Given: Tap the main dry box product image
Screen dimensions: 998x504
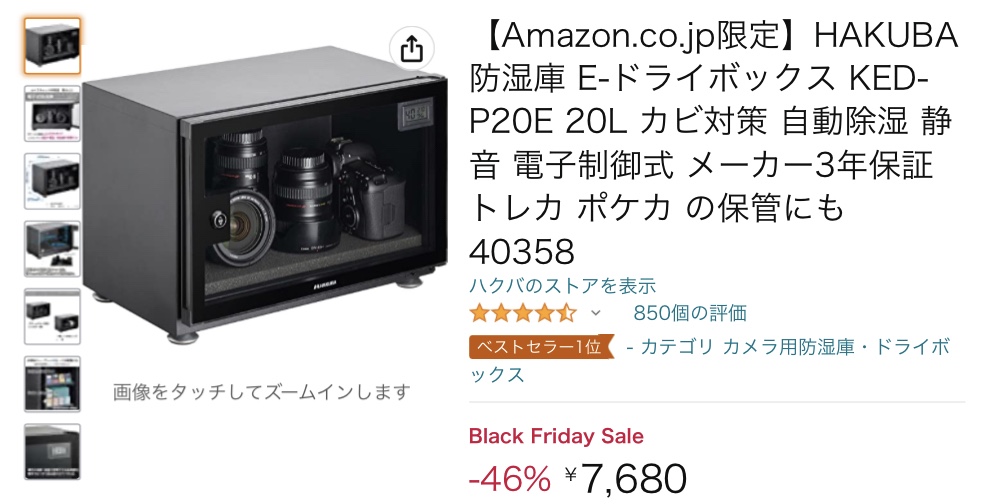Looking at the screenshot, I should point(265,195).
